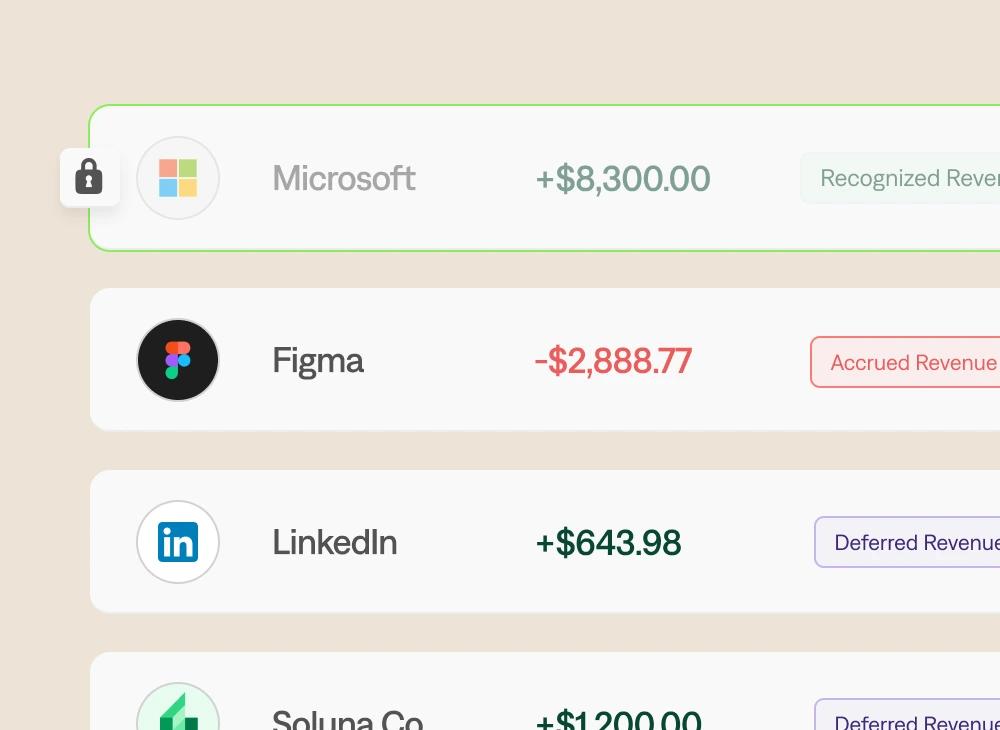Click the Microsoft logo icon
The image size is (1000, 730).
[178, 178]
